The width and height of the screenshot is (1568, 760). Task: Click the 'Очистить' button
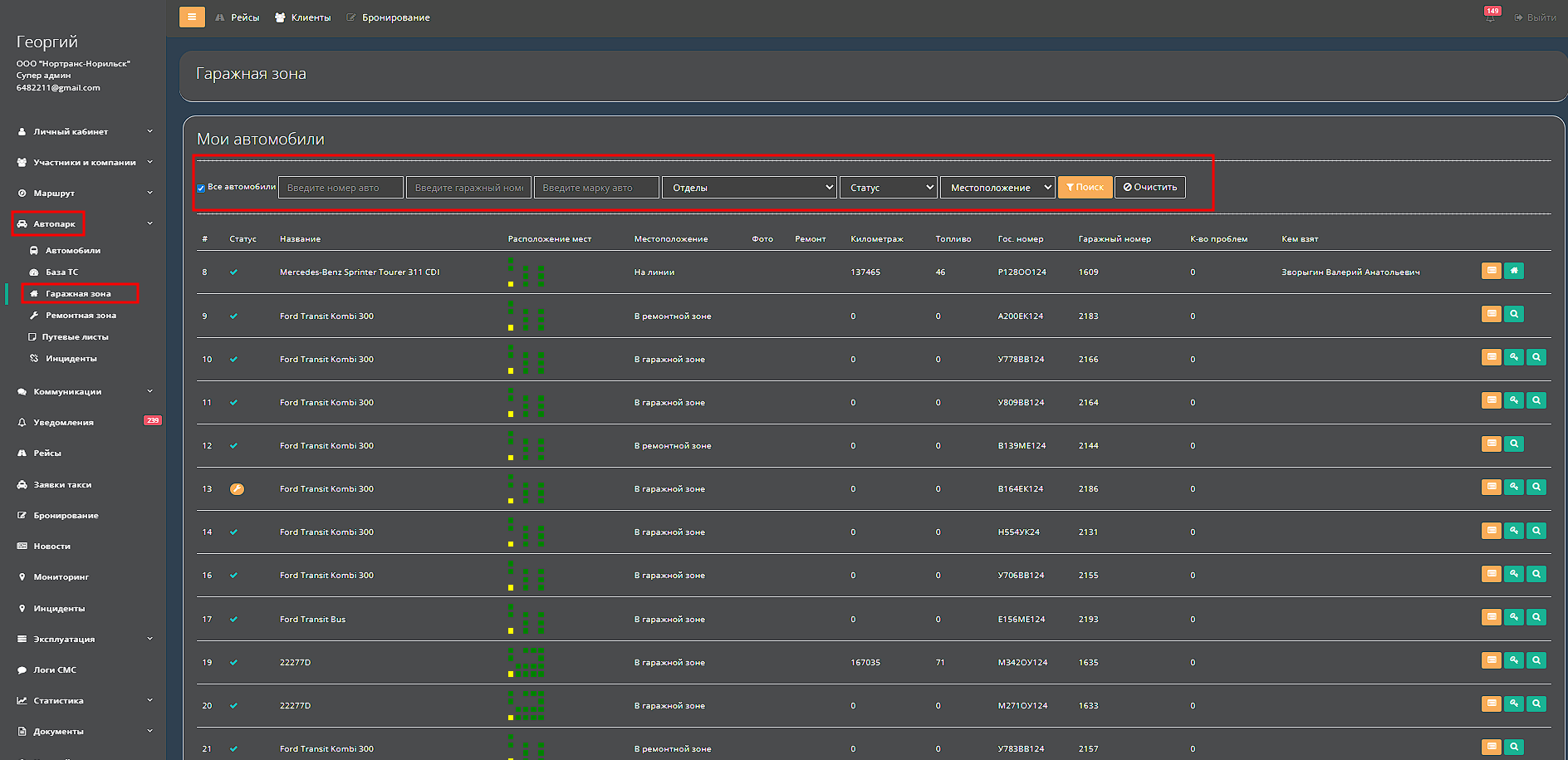click(1149, 188)
